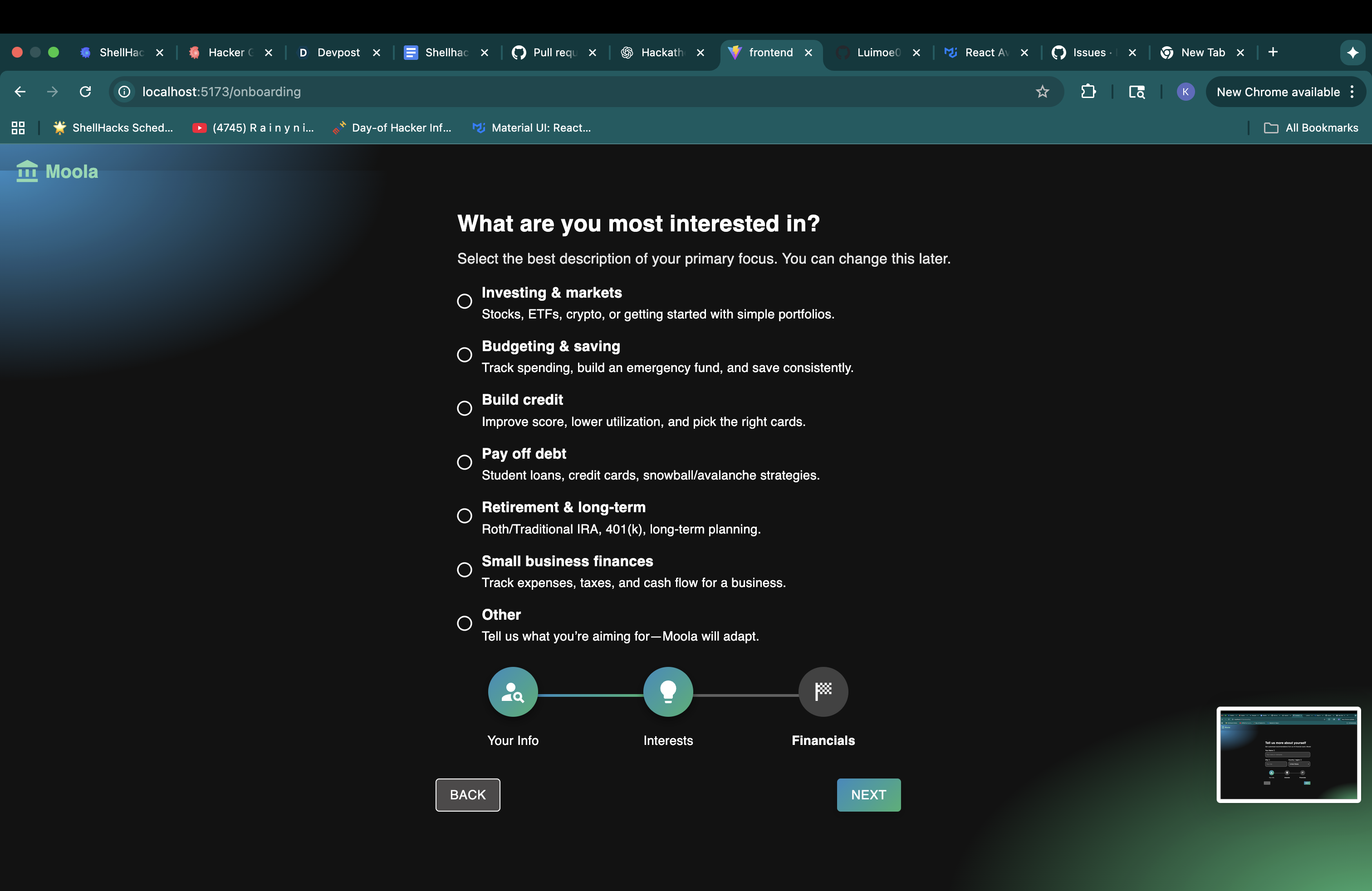Click the Financials flag step icon

coord(823,691)
